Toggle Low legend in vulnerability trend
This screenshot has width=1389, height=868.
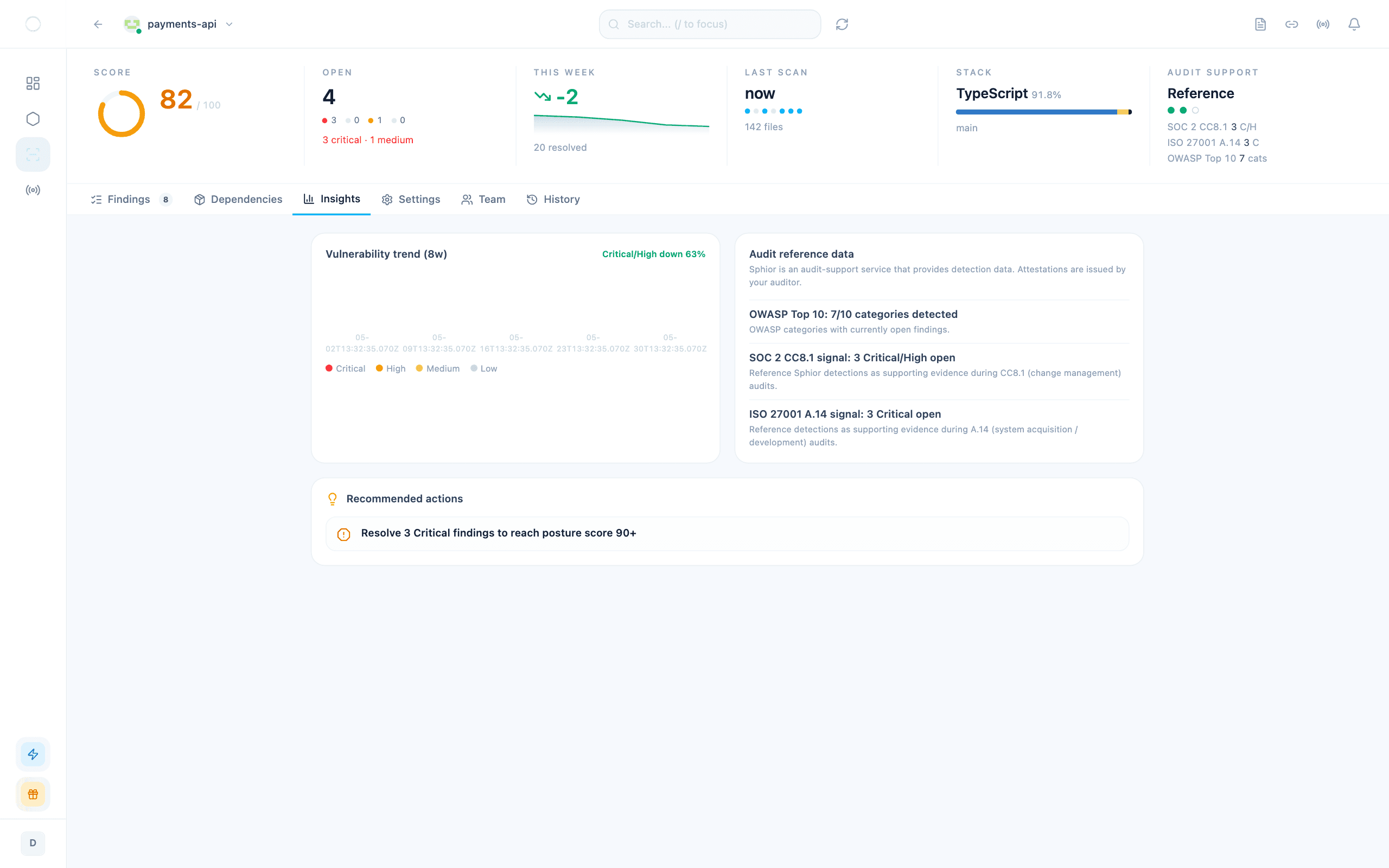(484, 368)
